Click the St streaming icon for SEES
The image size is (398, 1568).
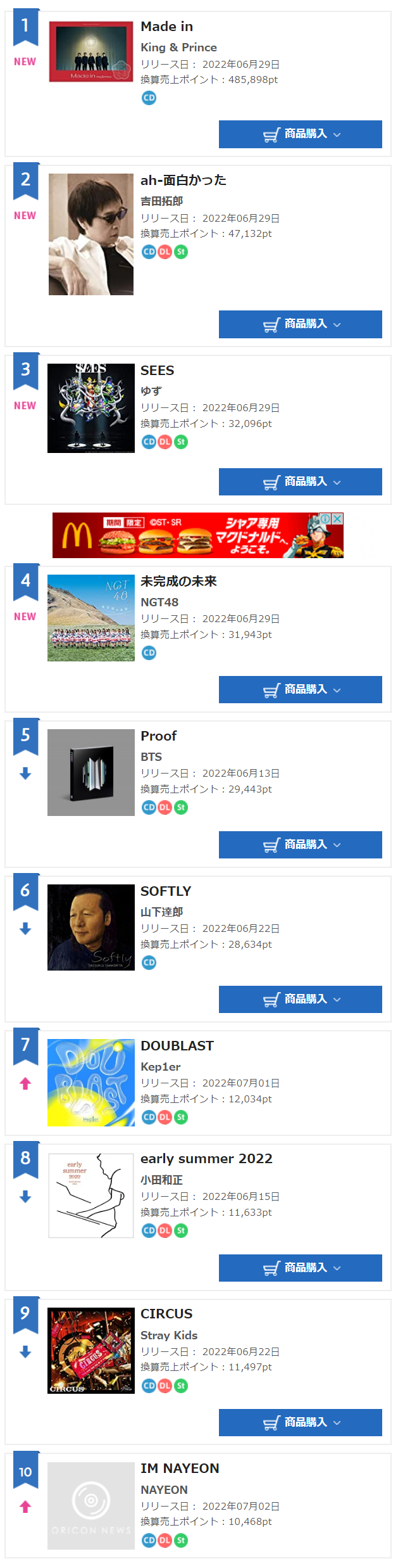click(181, 442)
